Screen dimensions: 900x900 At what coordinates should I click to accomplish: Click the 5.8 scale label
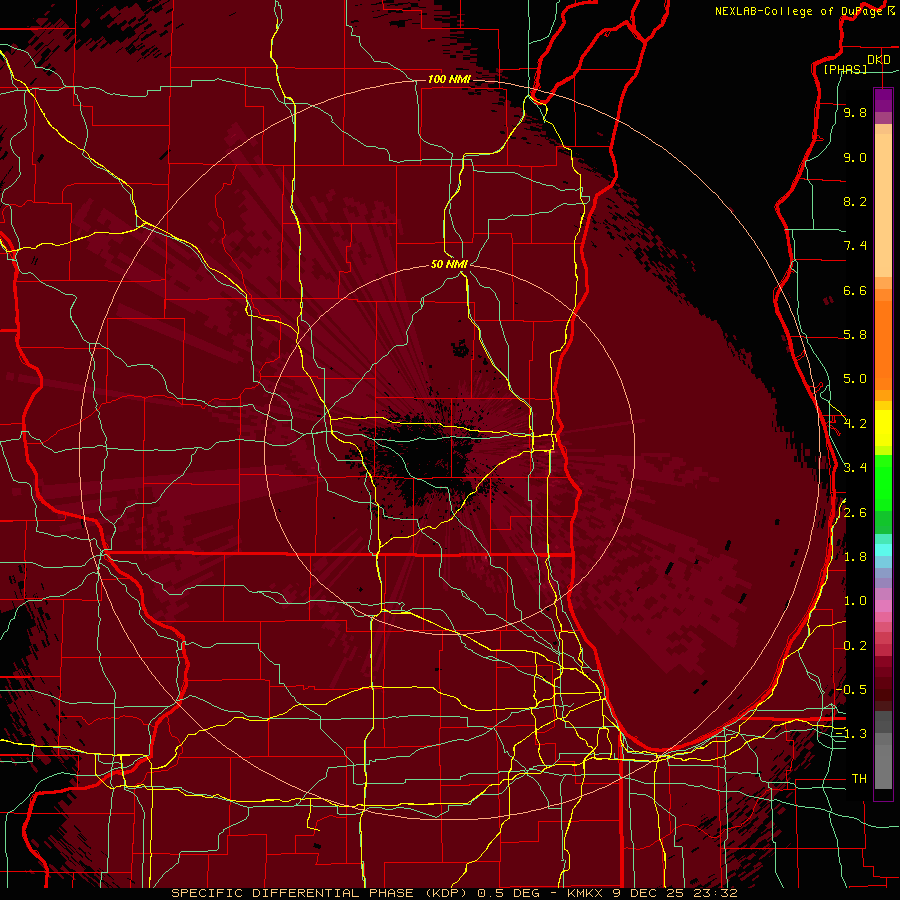[855, 335]
